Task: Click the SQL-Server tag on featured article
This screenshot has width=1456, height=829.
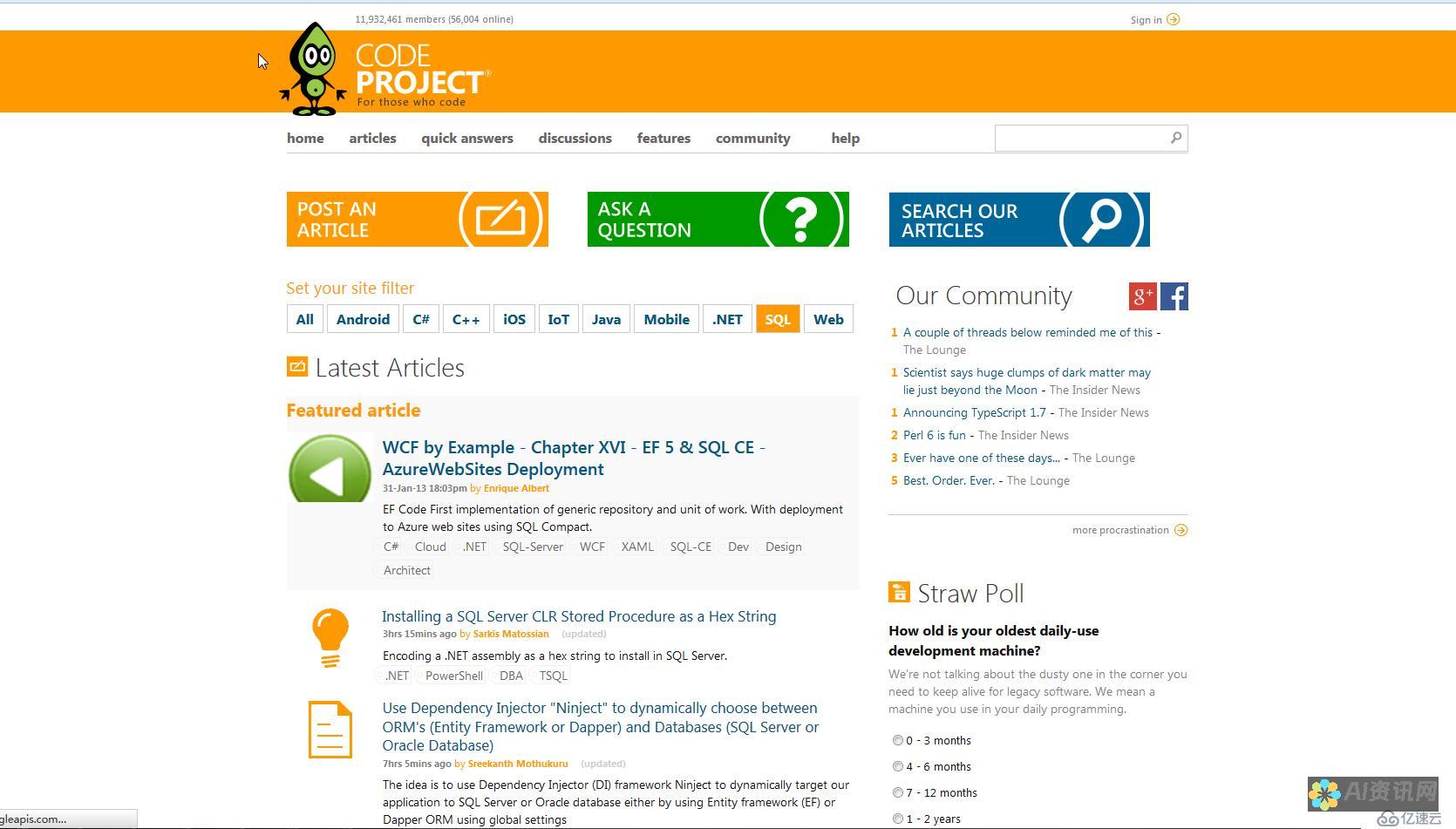Action: 533,547
